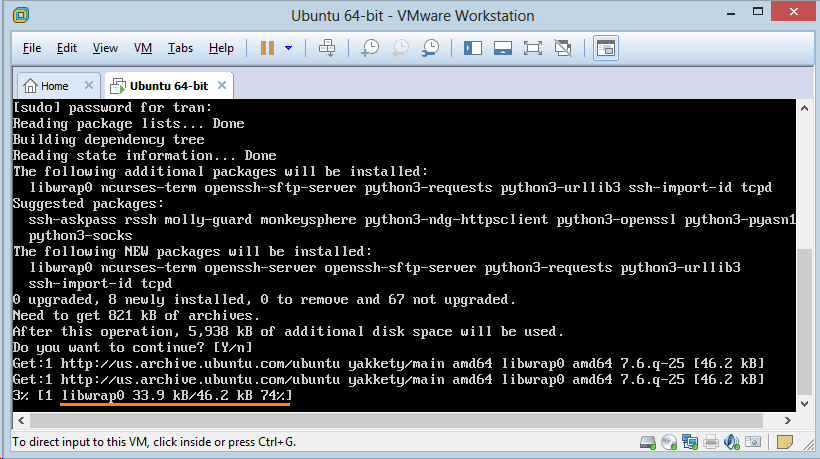
Task: Click the horizontal scrollbar left arrow
Action: (x=21, y=420)
